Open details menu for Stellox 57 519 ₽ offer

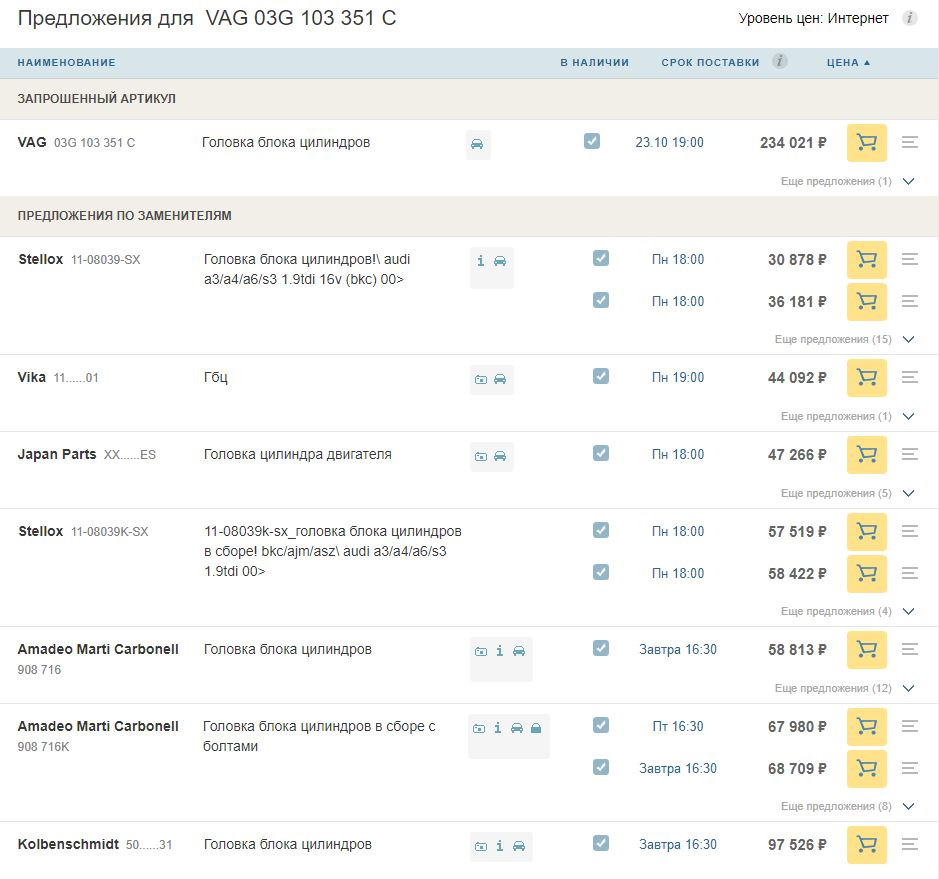(x=910, y=531)
